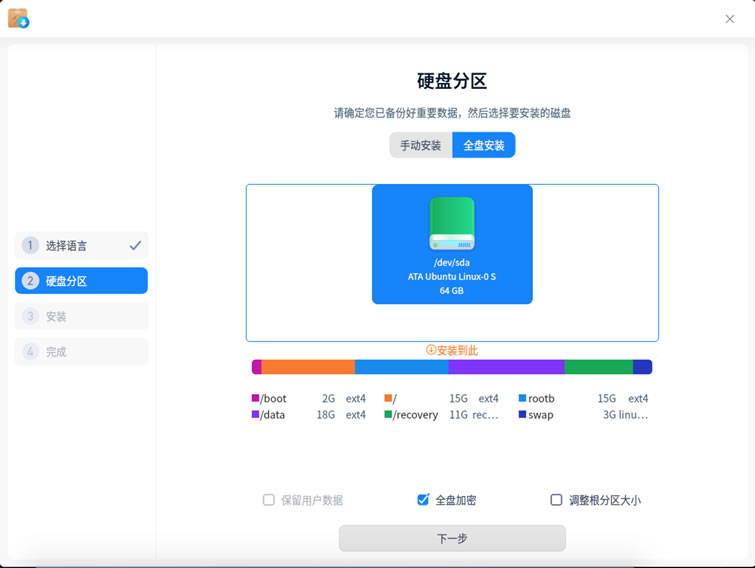Select the 硬盘分区 step in sidebar
Screen dimensions: 755x568
pyautogui.click(x=81, y=281)
